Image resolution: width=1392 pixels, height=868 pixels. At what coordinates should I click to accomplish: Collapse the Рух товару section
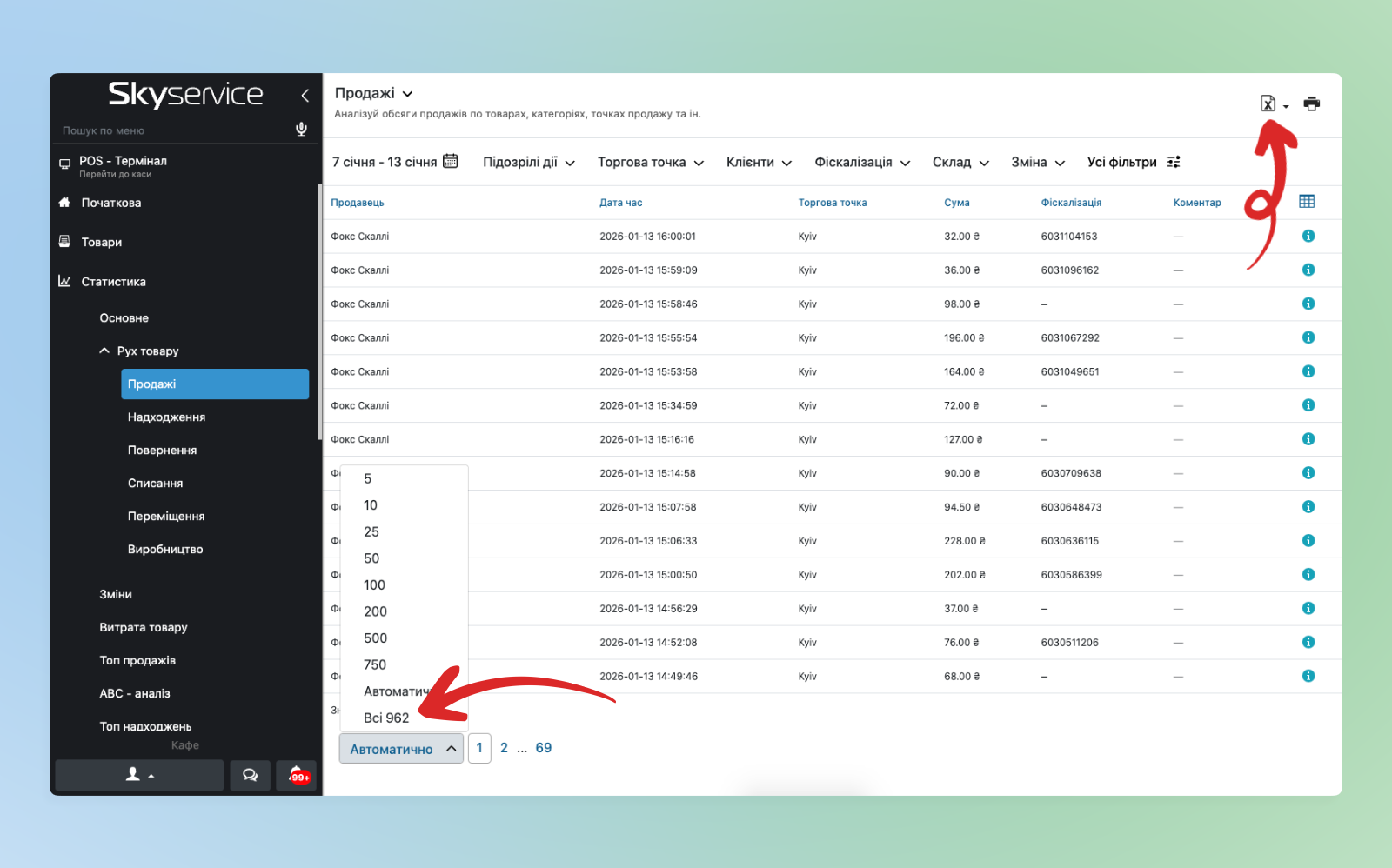tap(104, 351)
